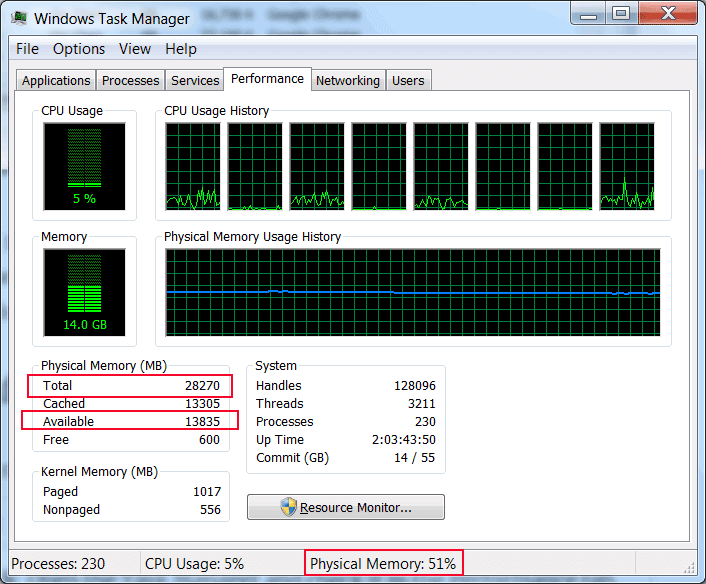Maximize the Task Manager window
Viewport: 706px width, 584px height.
621,14
